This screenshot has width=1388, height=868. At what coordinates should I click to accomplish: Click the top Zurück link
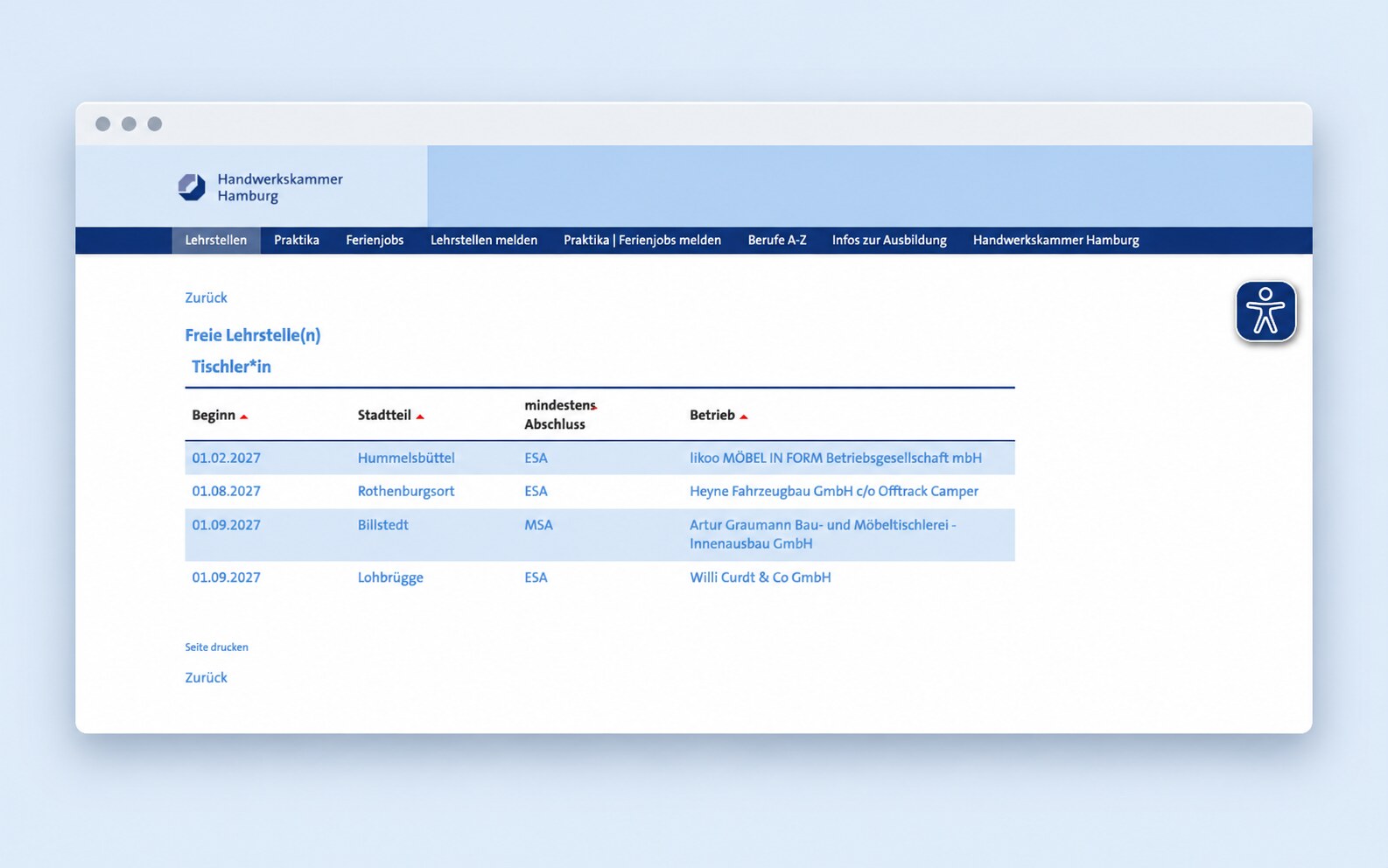(x=206, y=297)
